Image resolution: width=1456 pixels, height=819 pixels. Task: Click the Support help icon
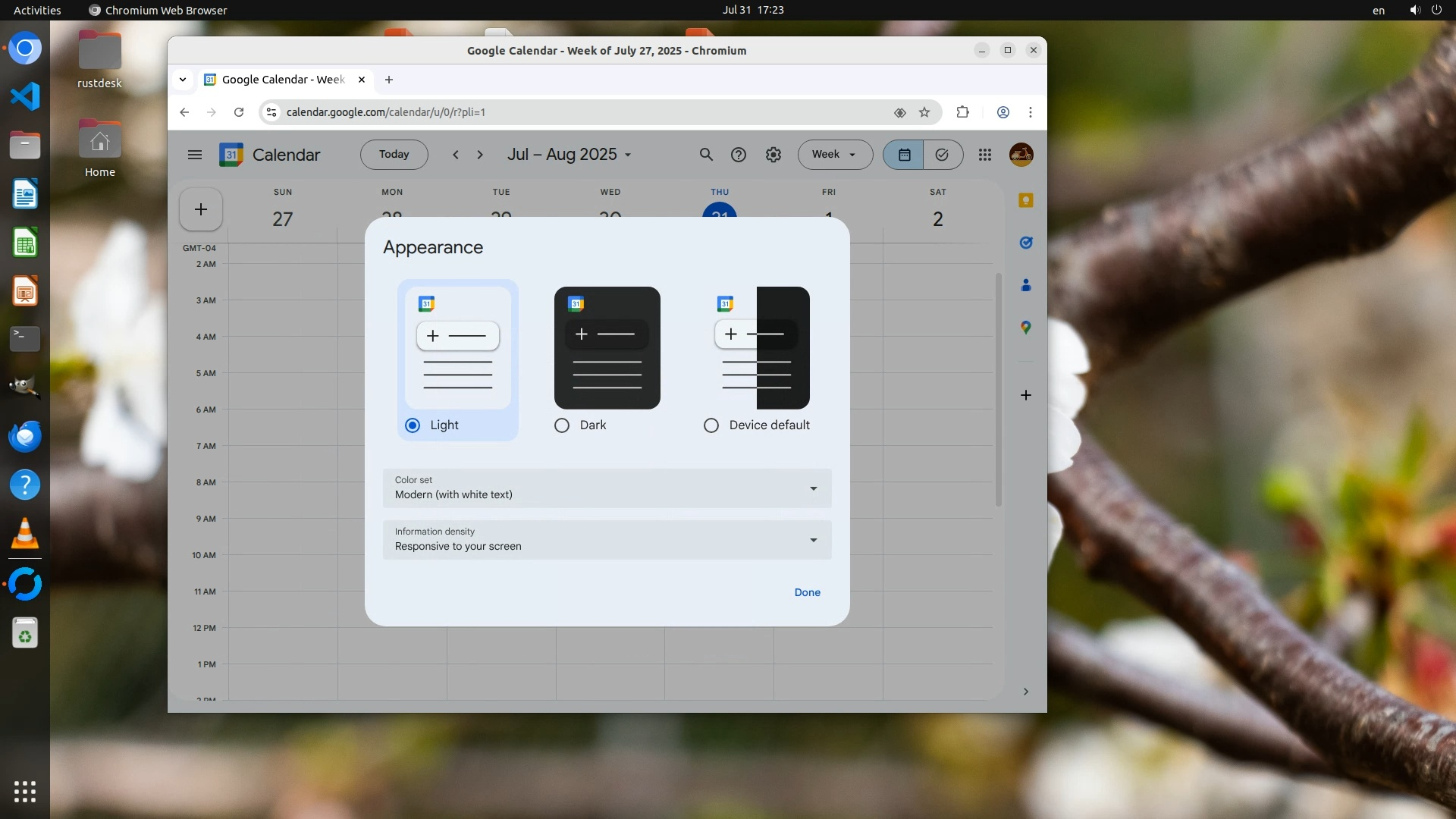click(738, 155)
